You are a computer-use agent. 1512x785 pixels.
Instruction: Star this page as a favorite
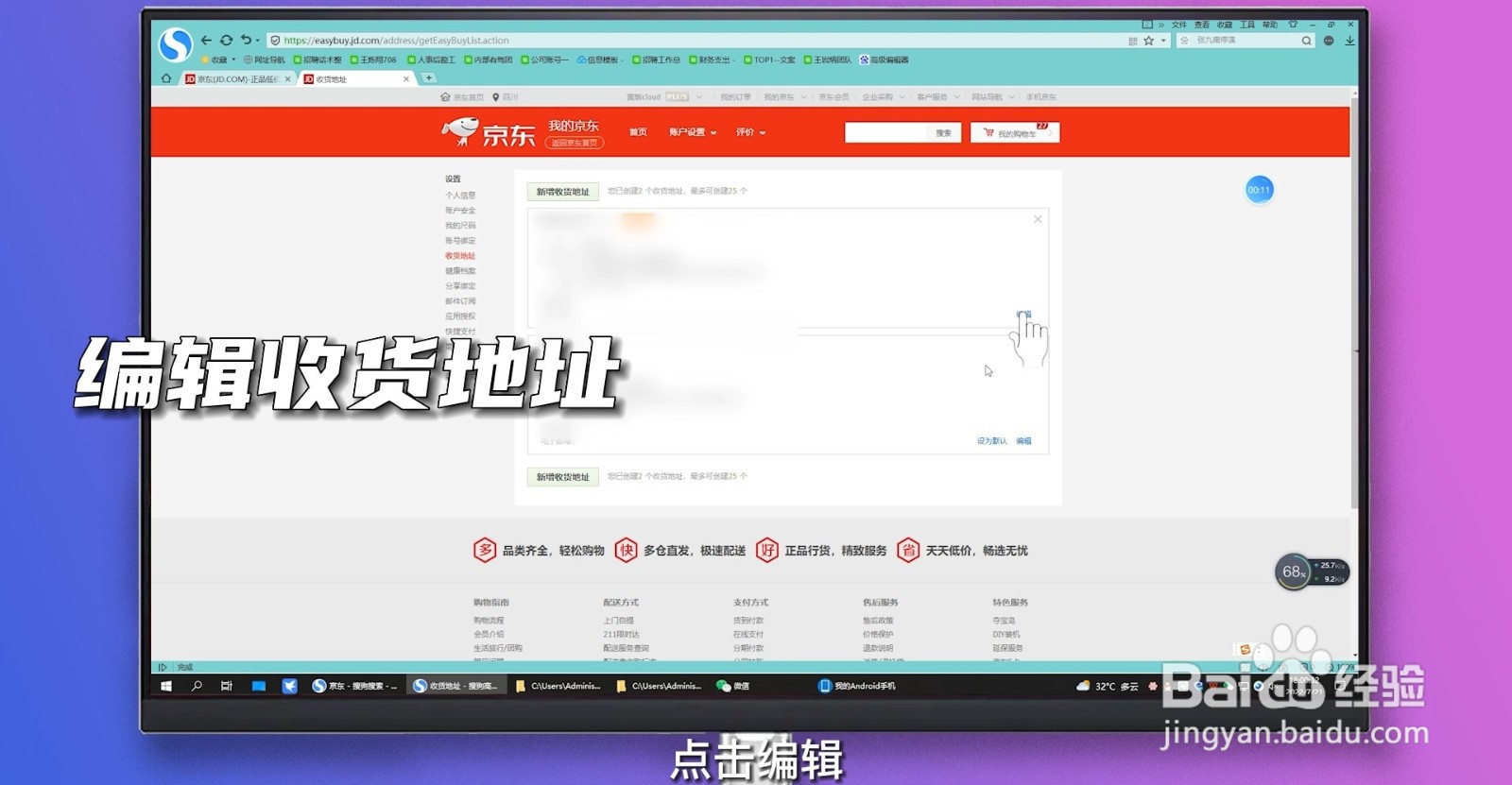click(1148, 41)
